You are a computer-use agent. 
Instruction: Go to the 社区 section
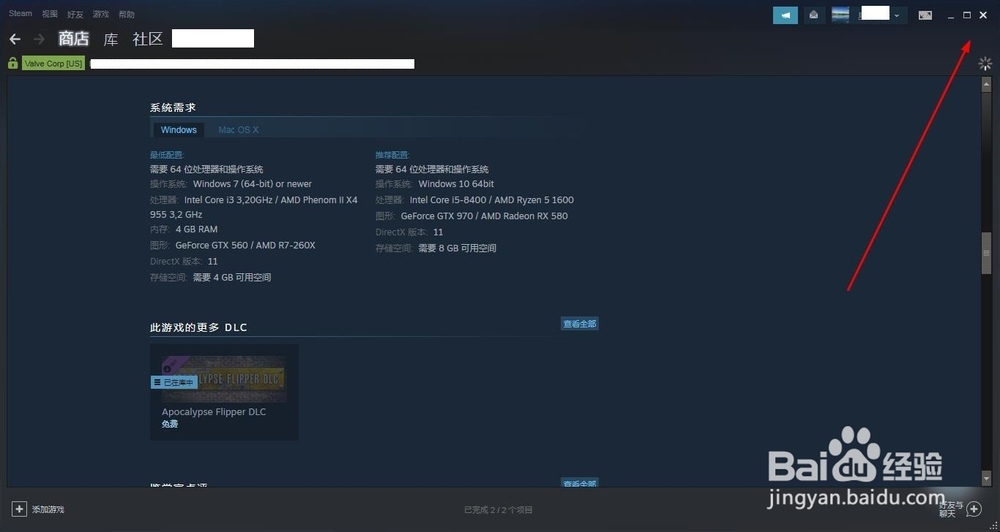coord(148,39)
